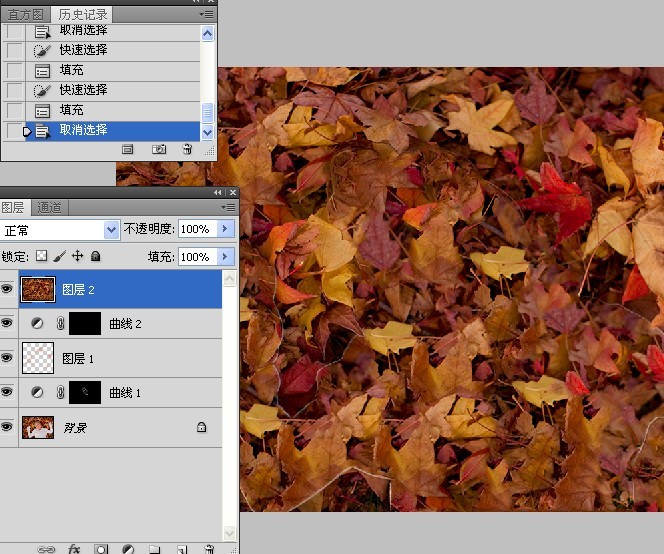Click the History panel scroll up arrow

coord(208,33)
